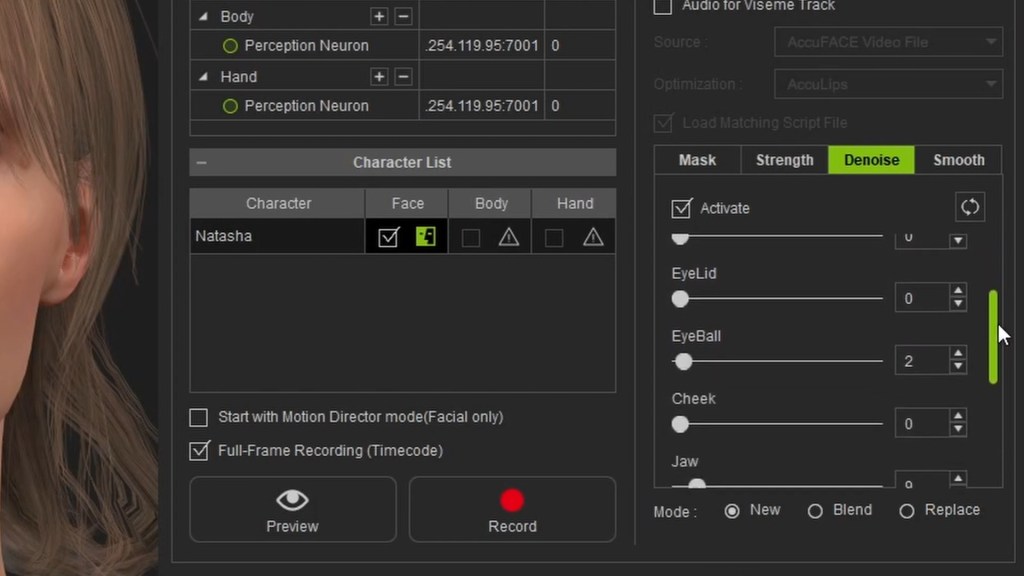Click Jaw slider handle
Image resolution: width=1024 pixels, height=576 pixels.
click(697, 485)
